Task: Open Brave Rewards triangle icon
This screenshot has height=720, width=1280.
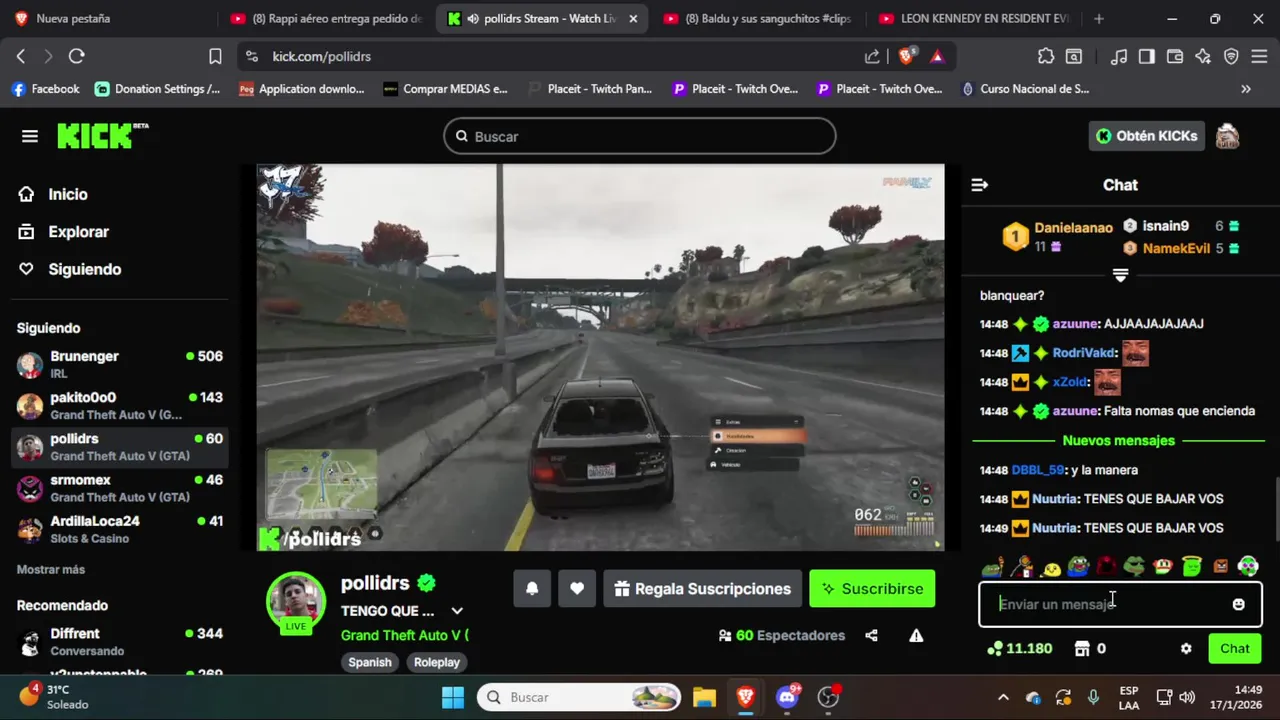Action: pos(937,57)
